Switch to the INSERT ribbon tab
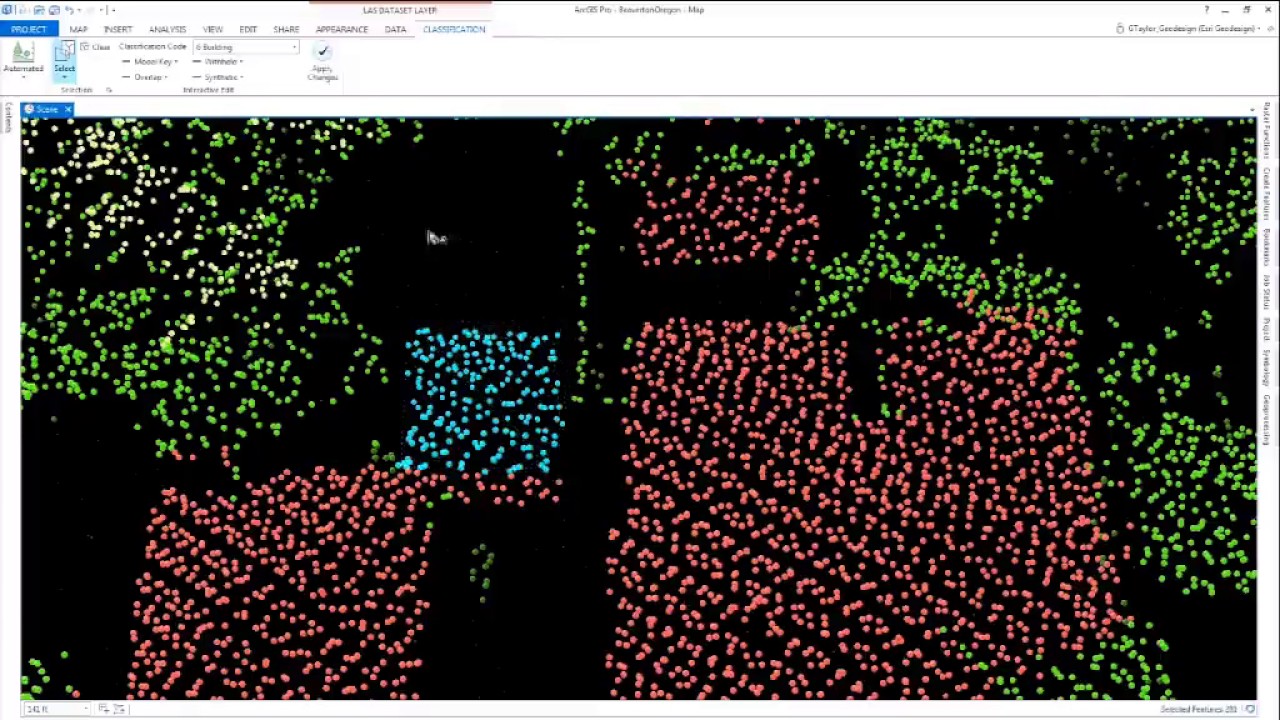Screen dimensions: 1280x720 [x=118, y=29]
